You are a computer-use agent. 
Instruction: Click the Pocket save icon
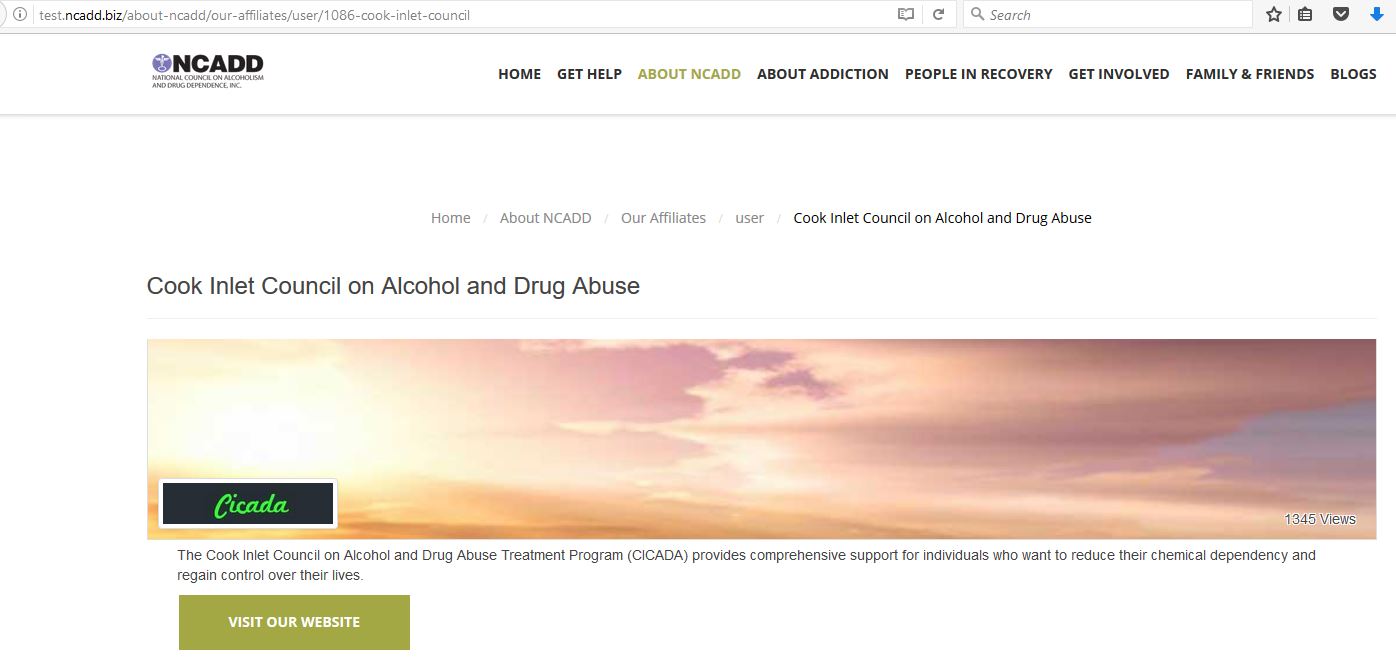[x=1341, y=15]
